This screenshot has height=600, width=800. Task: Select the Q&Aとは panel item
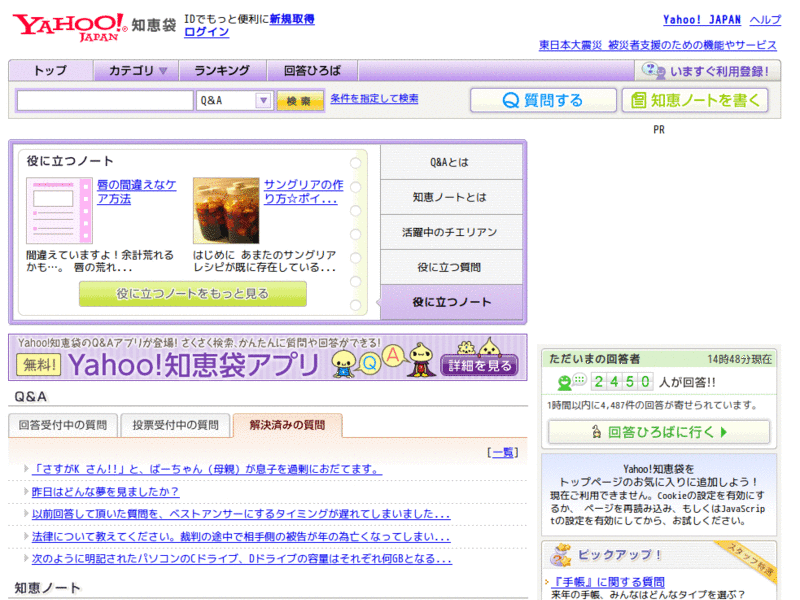coord(451,162)
